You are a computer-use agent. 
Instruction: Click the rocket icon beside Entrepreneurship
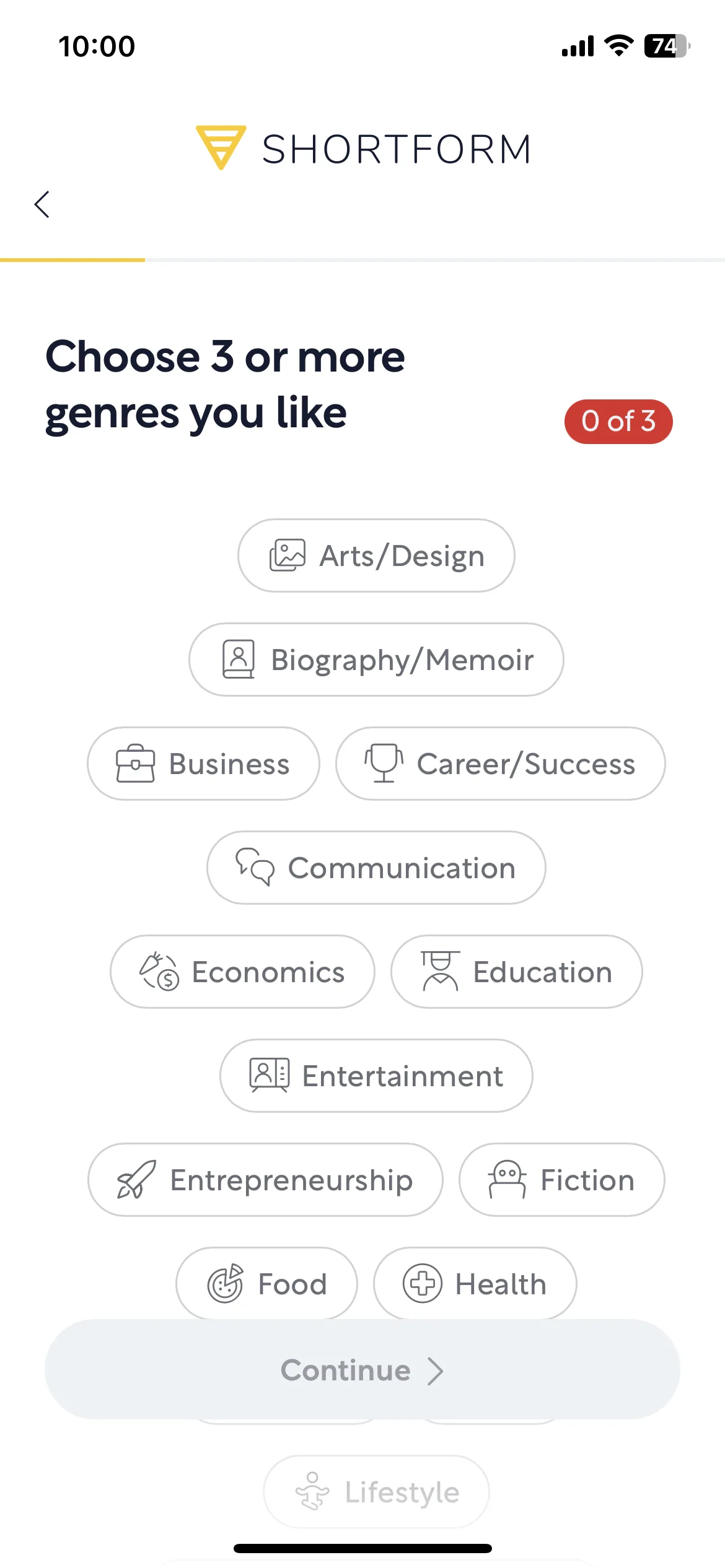pyautogui.click(x=136, y=1179)
